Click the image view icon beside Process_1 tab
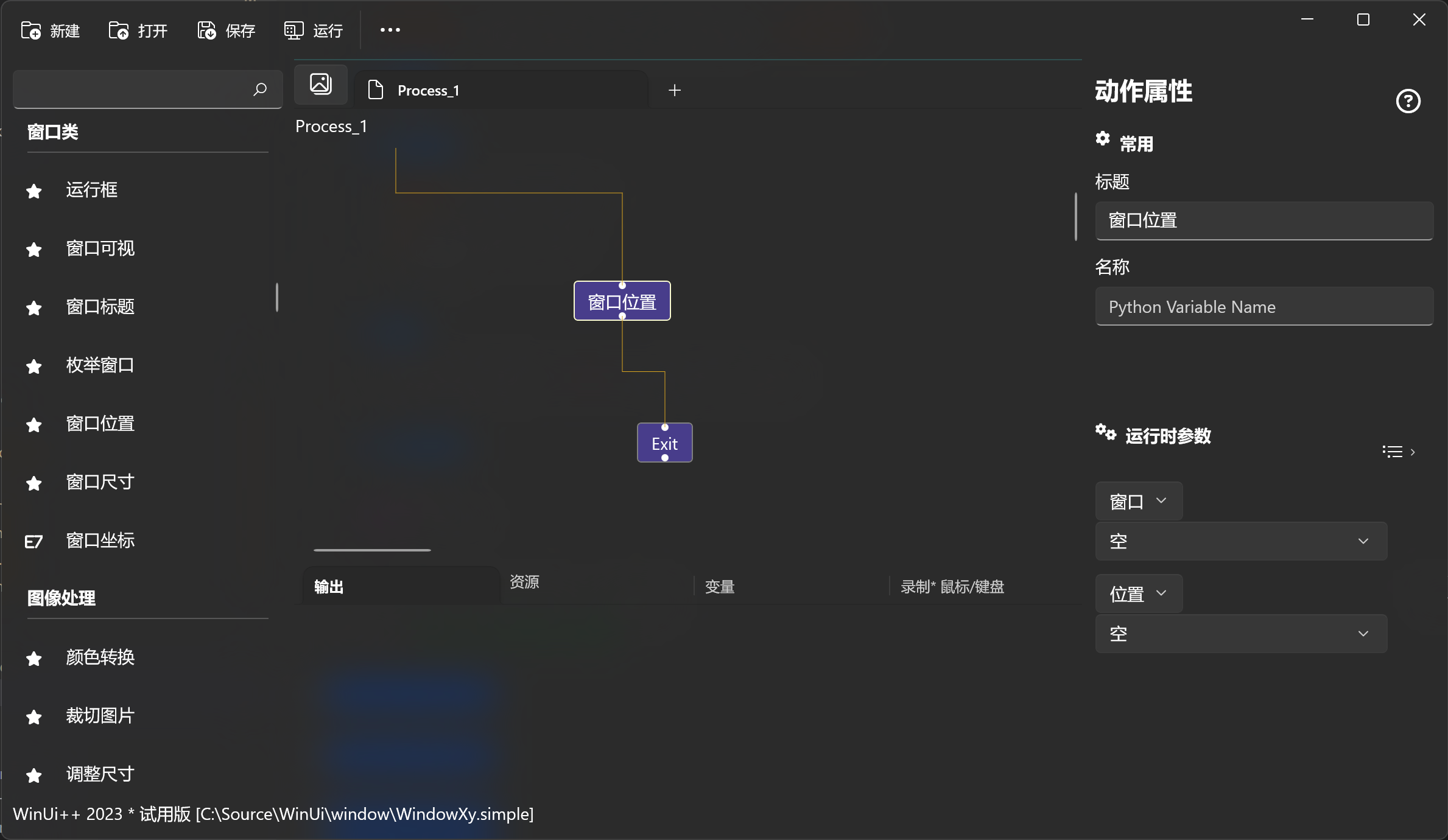This screenshot has width=1448, height=840. click(x=321, y=84)
